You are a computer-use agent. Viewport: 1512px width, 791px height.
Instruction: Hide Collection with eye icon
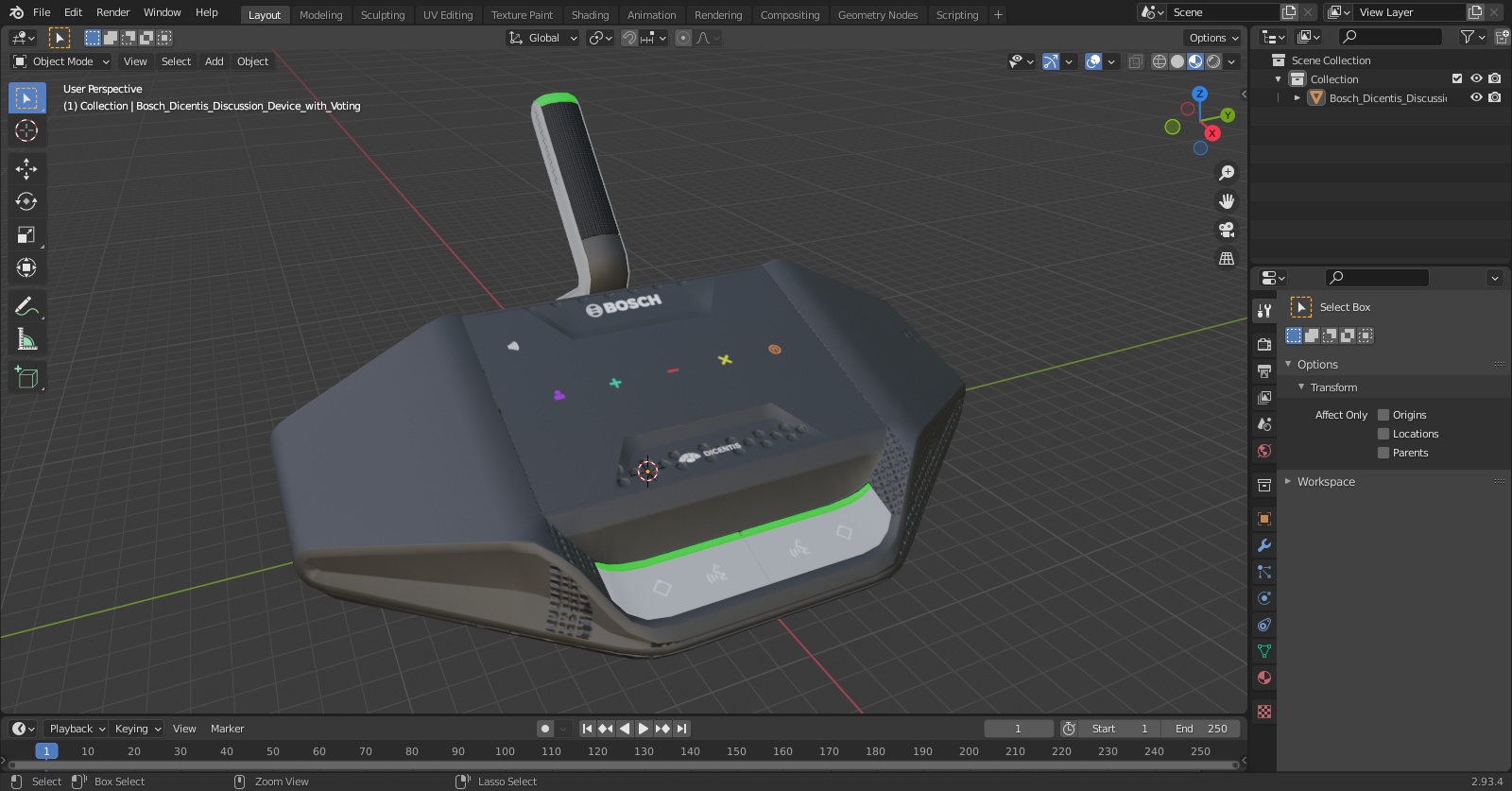click(1476, 78)
